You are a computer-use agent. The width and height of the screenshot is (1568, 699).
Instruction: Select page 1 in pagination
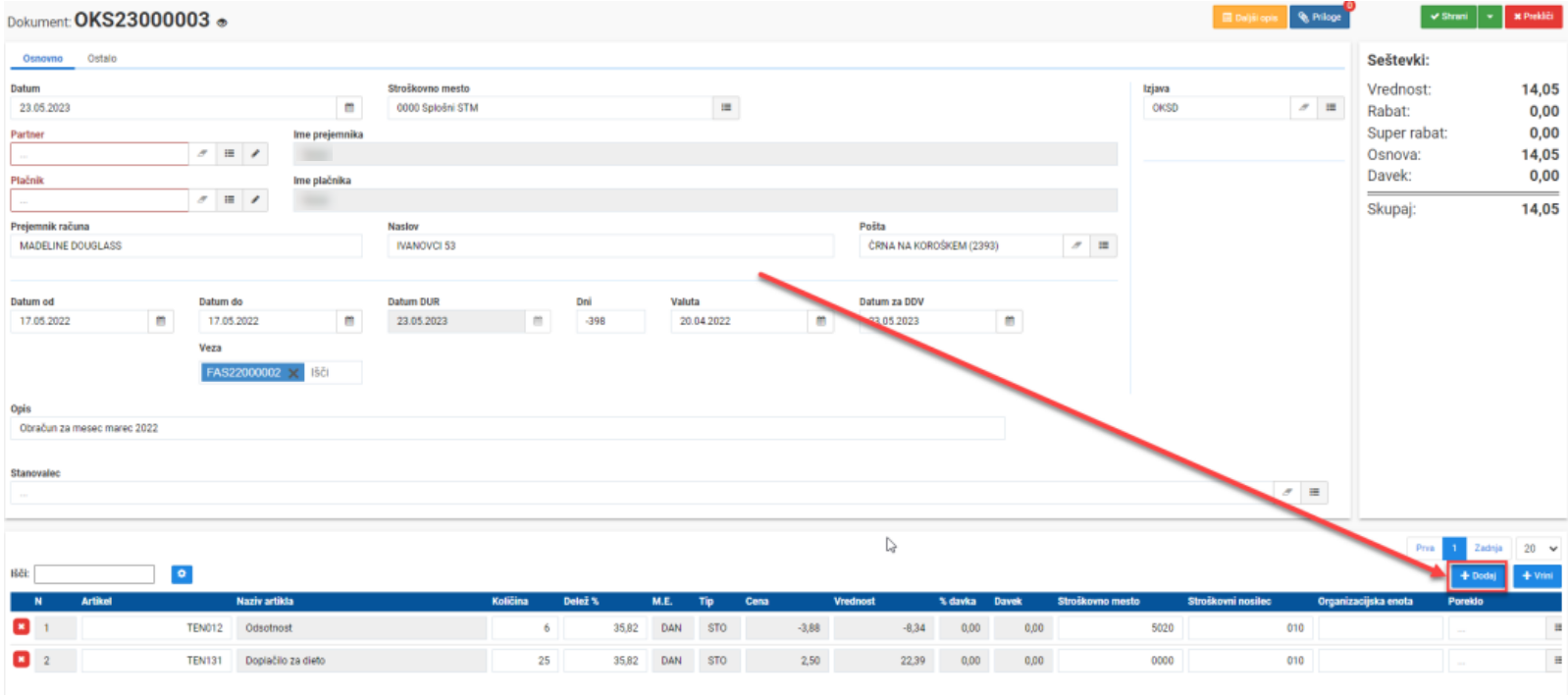[1454, 549]
